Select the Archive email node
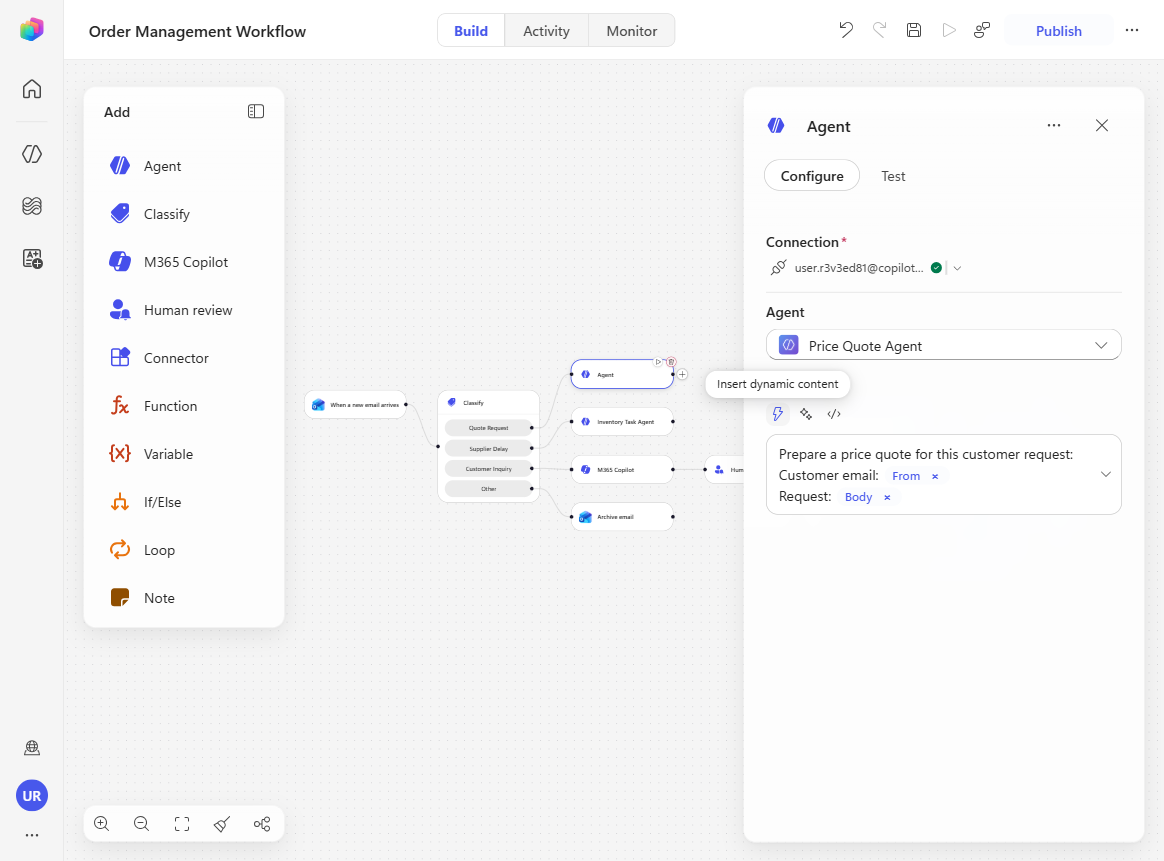Screen dimensions: 1164x861 [x=622, y=517]
